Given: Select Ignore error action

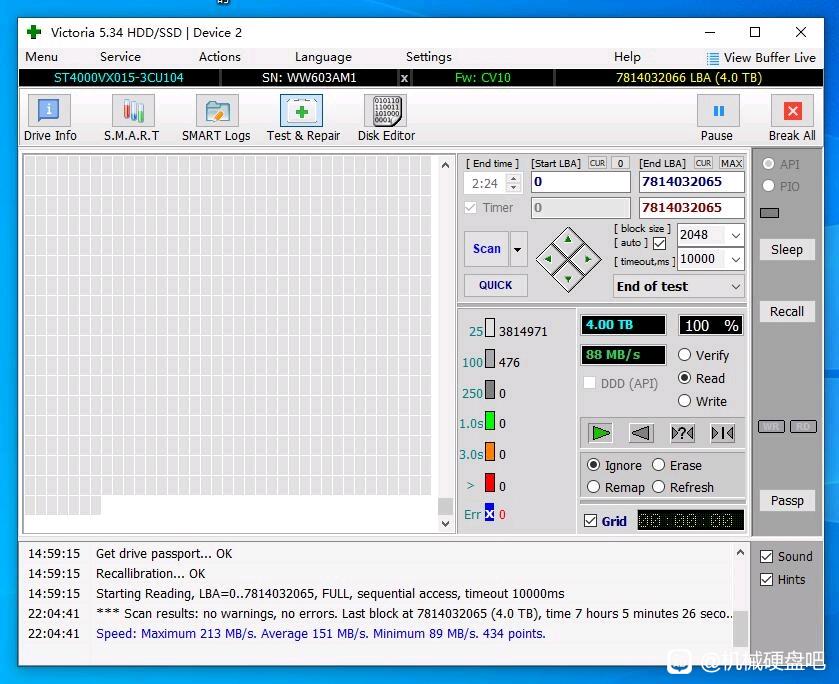Looking at the screenshot, I should click(x=593, y=465).
